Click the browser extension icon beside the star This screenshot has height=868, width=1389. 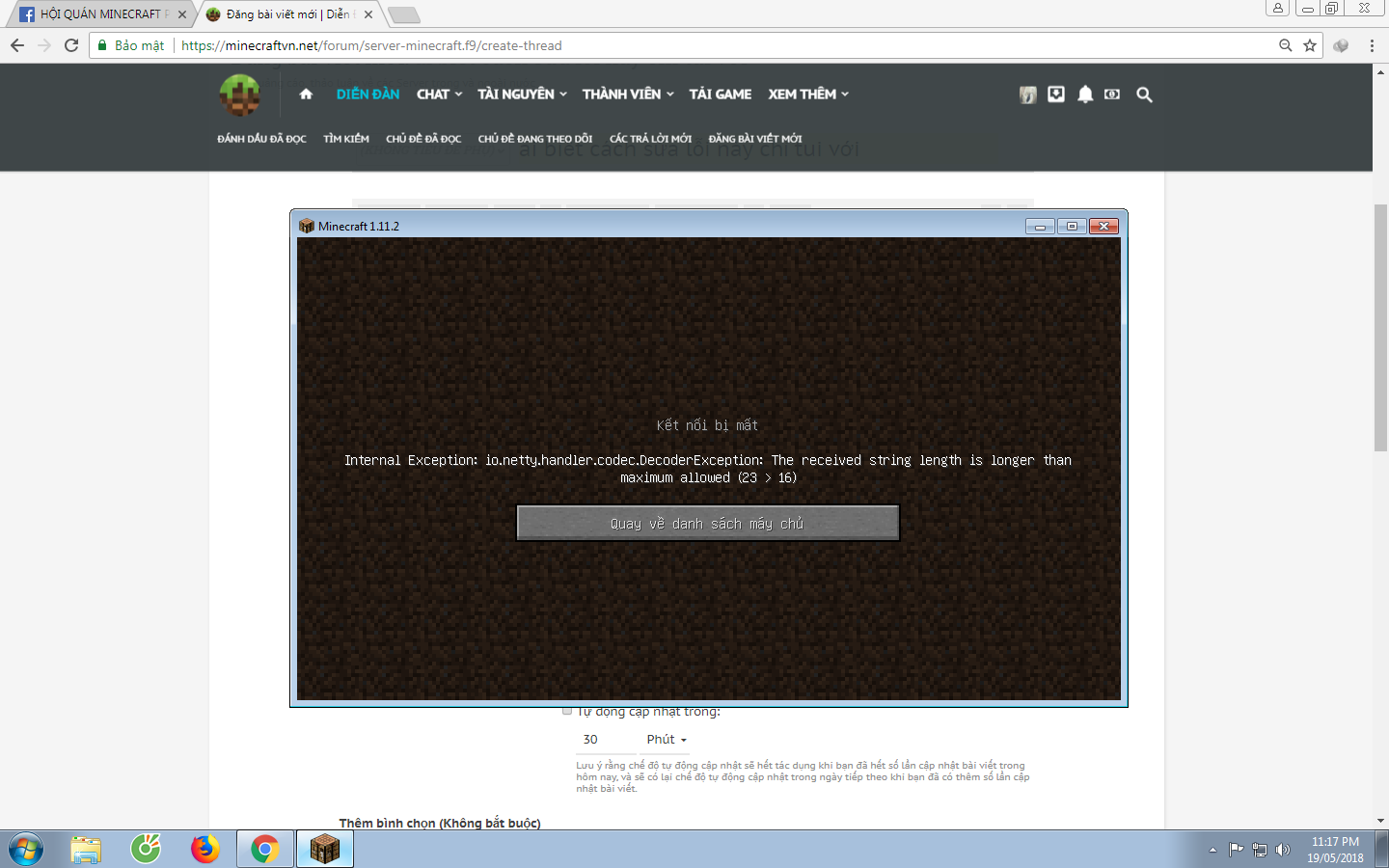[1341, 45]
